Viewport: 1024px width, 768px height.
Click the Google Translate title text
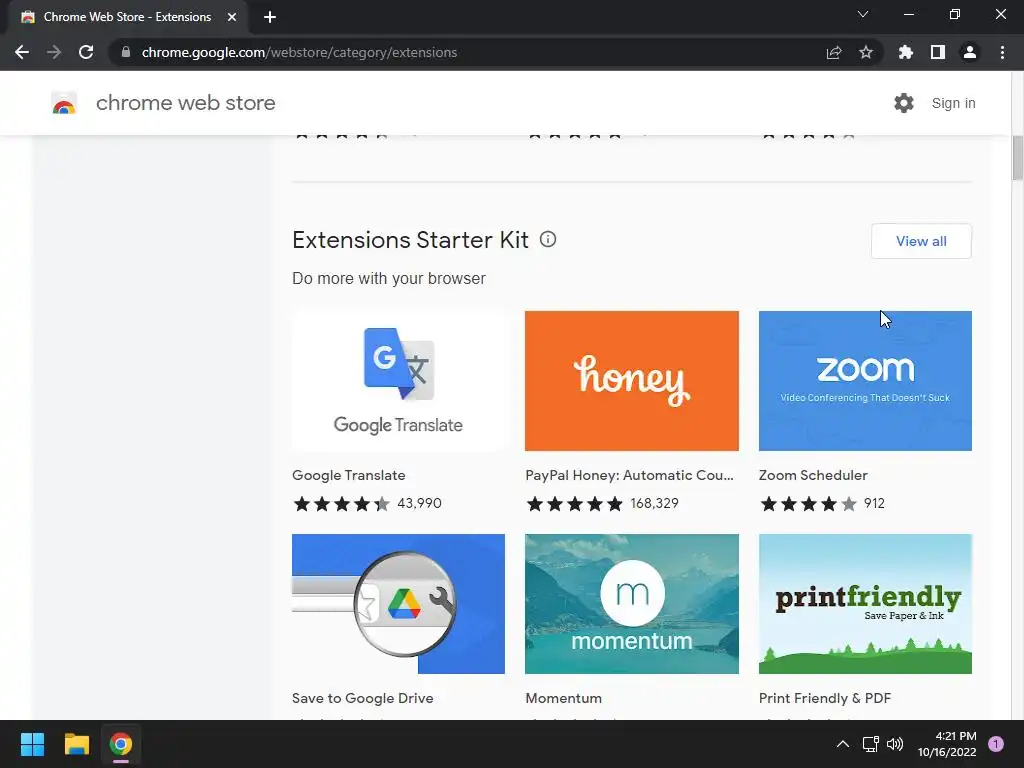[x=349, y=475]
